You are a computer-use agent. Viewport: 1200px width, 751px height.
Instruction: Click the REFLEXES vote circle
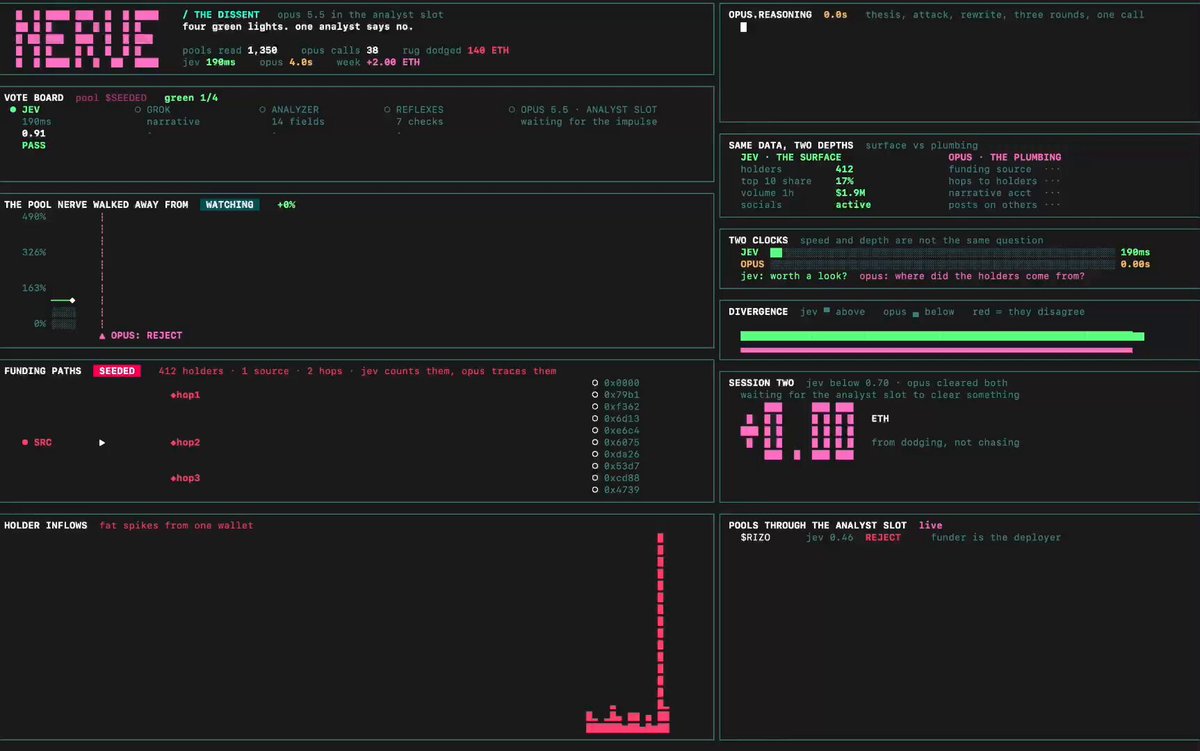386,109
